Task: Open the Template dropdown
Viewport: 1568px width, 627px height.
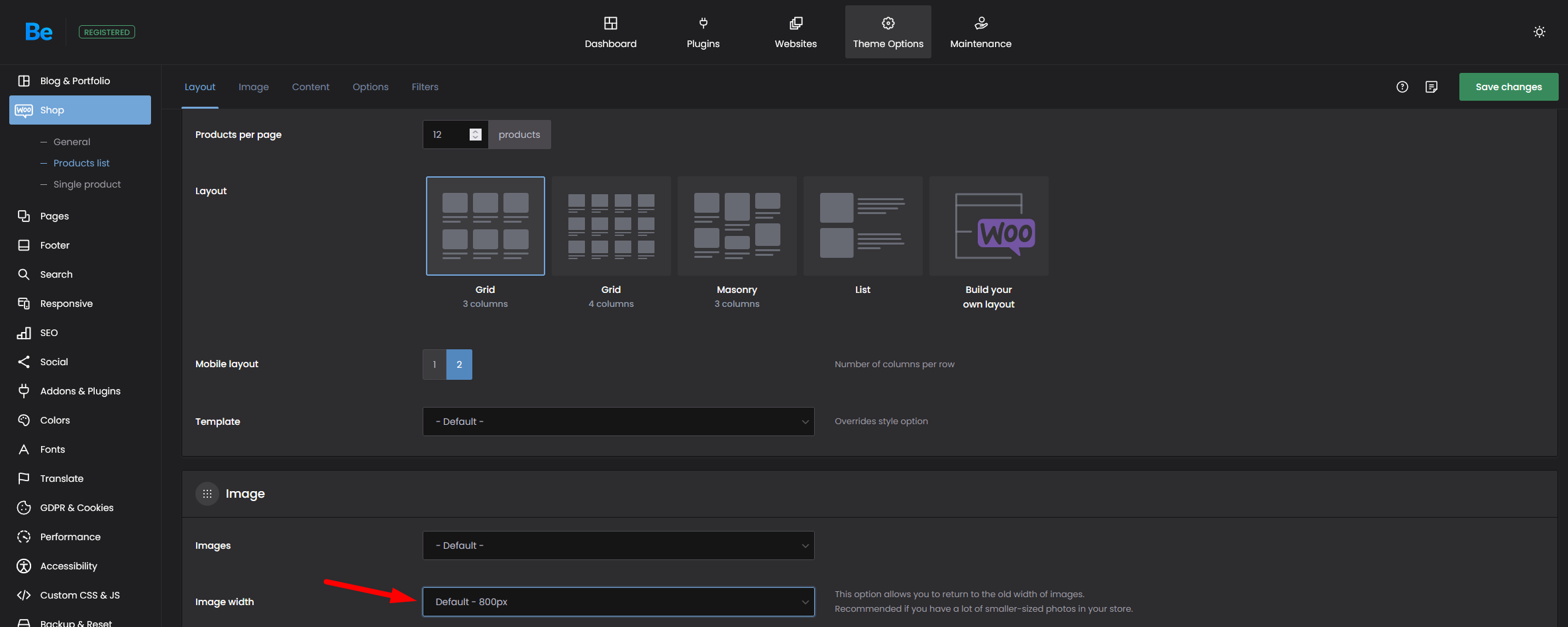Action: 618,422
